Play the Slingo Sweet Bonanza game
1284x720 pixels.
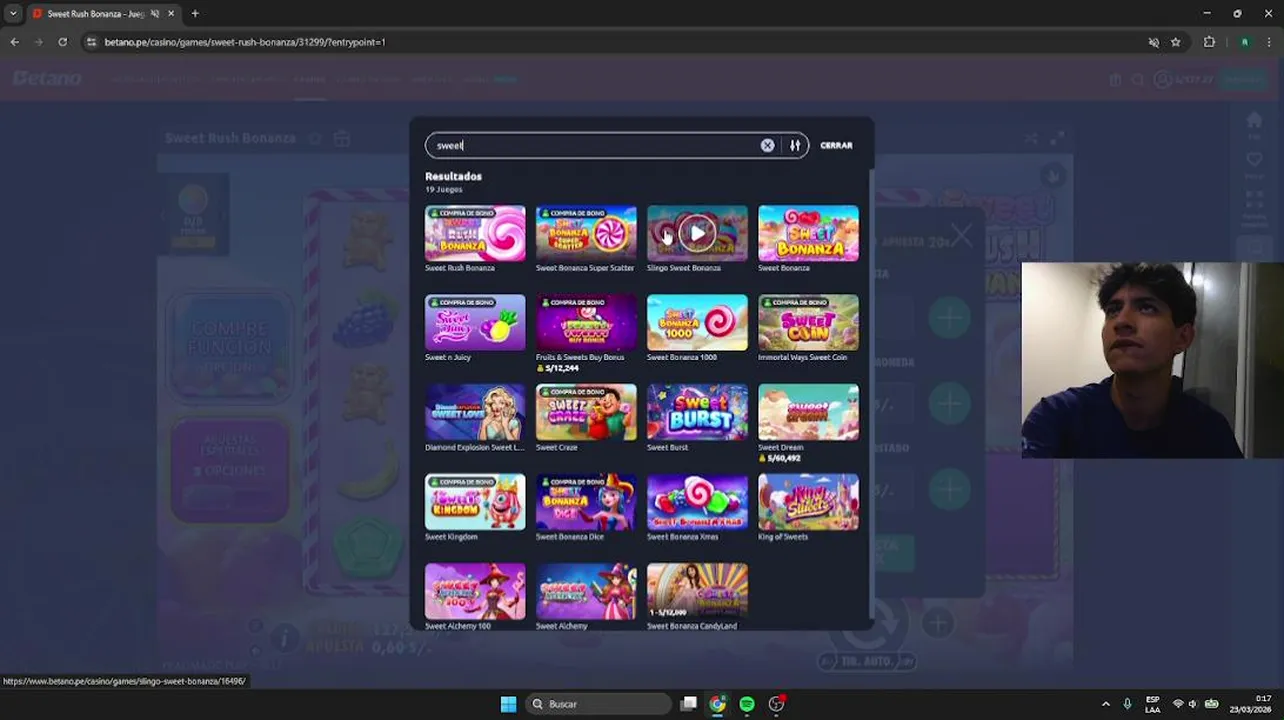click(697, 233)
